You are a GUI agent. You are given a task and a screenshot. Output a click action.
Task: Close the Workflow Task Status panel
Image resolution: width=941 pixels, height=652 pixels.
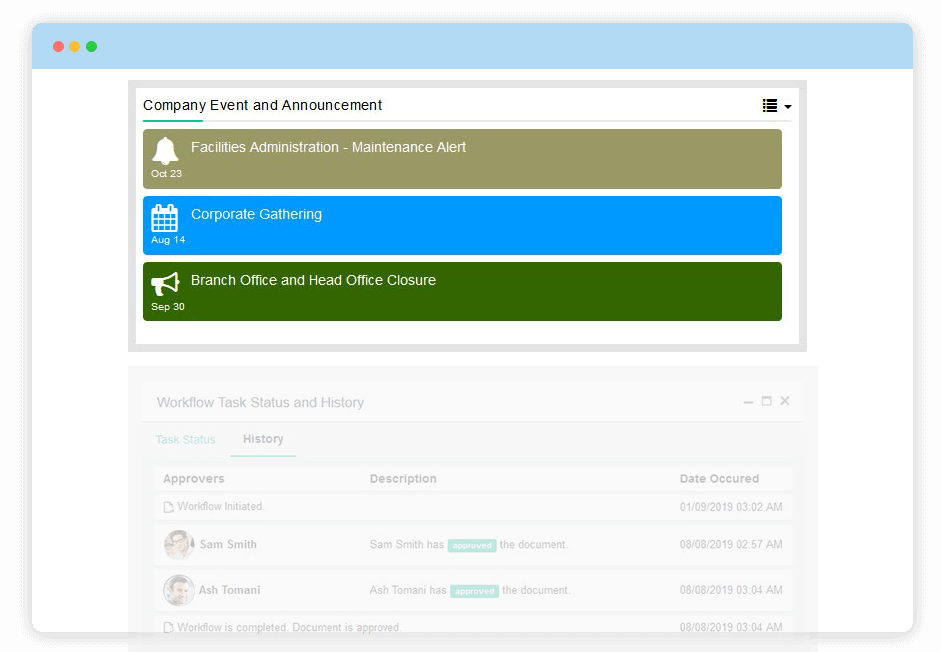[x=785, y=401]
